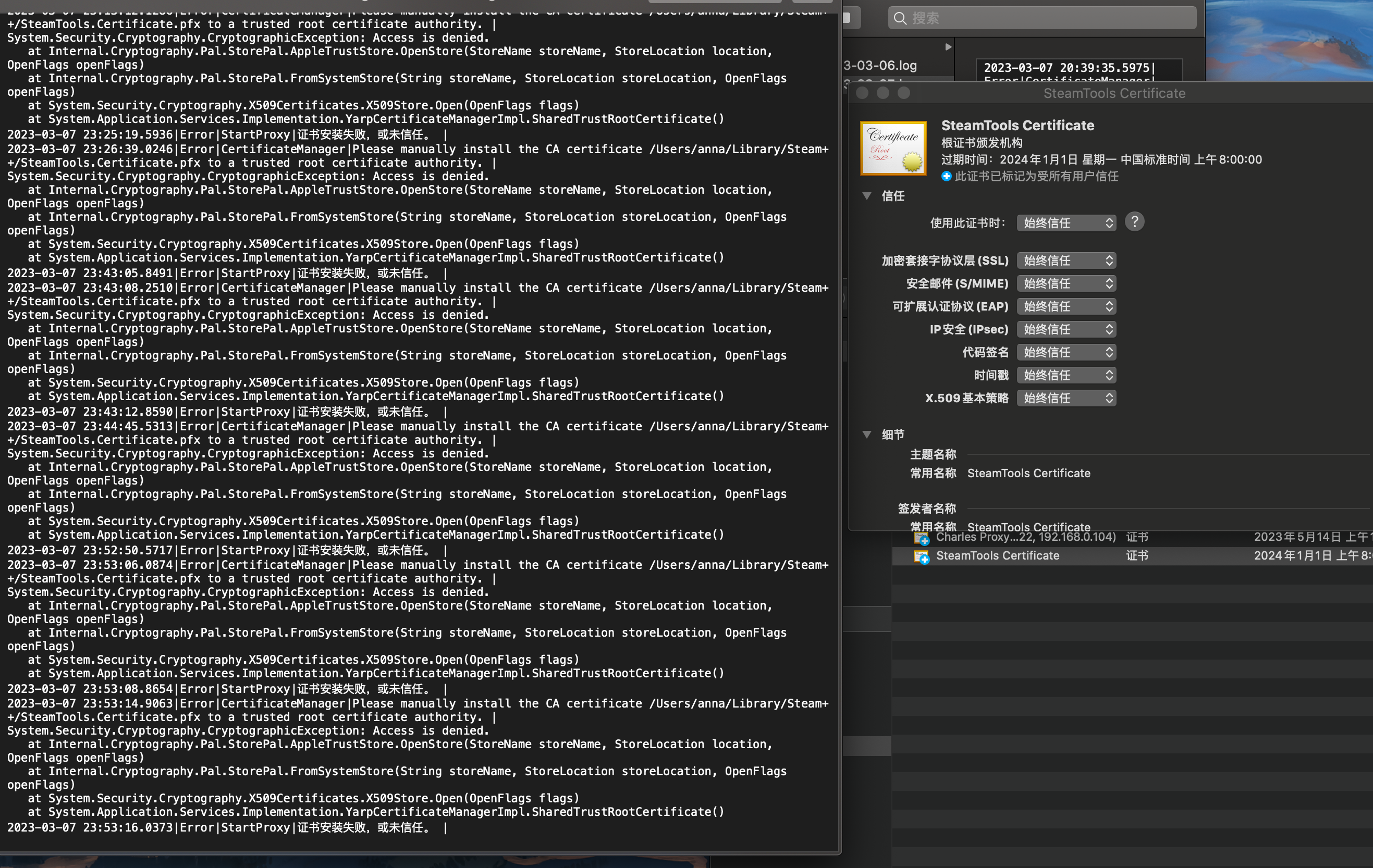
Task: Click the blue plus trusted-status icon
Action: [947, 176]
